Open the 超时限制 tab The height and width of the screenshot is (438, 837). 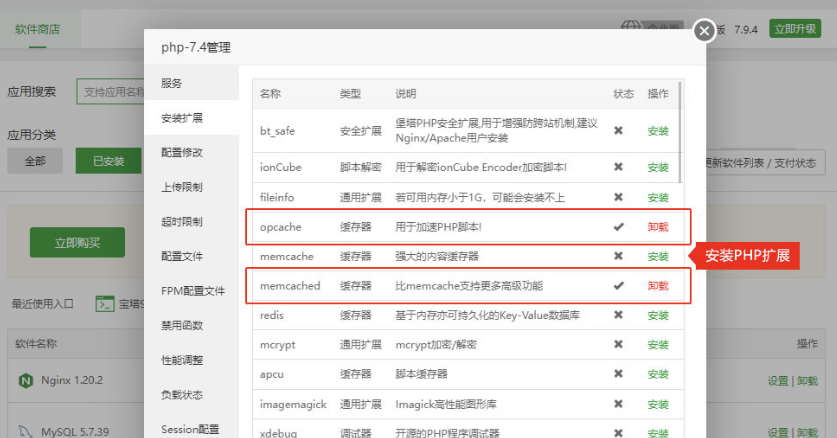182,222
